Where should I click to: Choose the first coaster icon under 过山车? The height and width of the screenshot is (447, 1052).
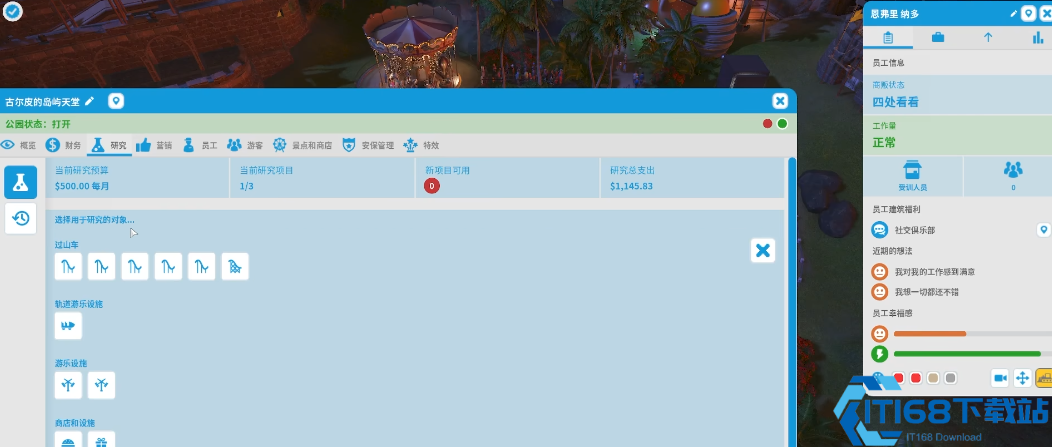[68, 266]
